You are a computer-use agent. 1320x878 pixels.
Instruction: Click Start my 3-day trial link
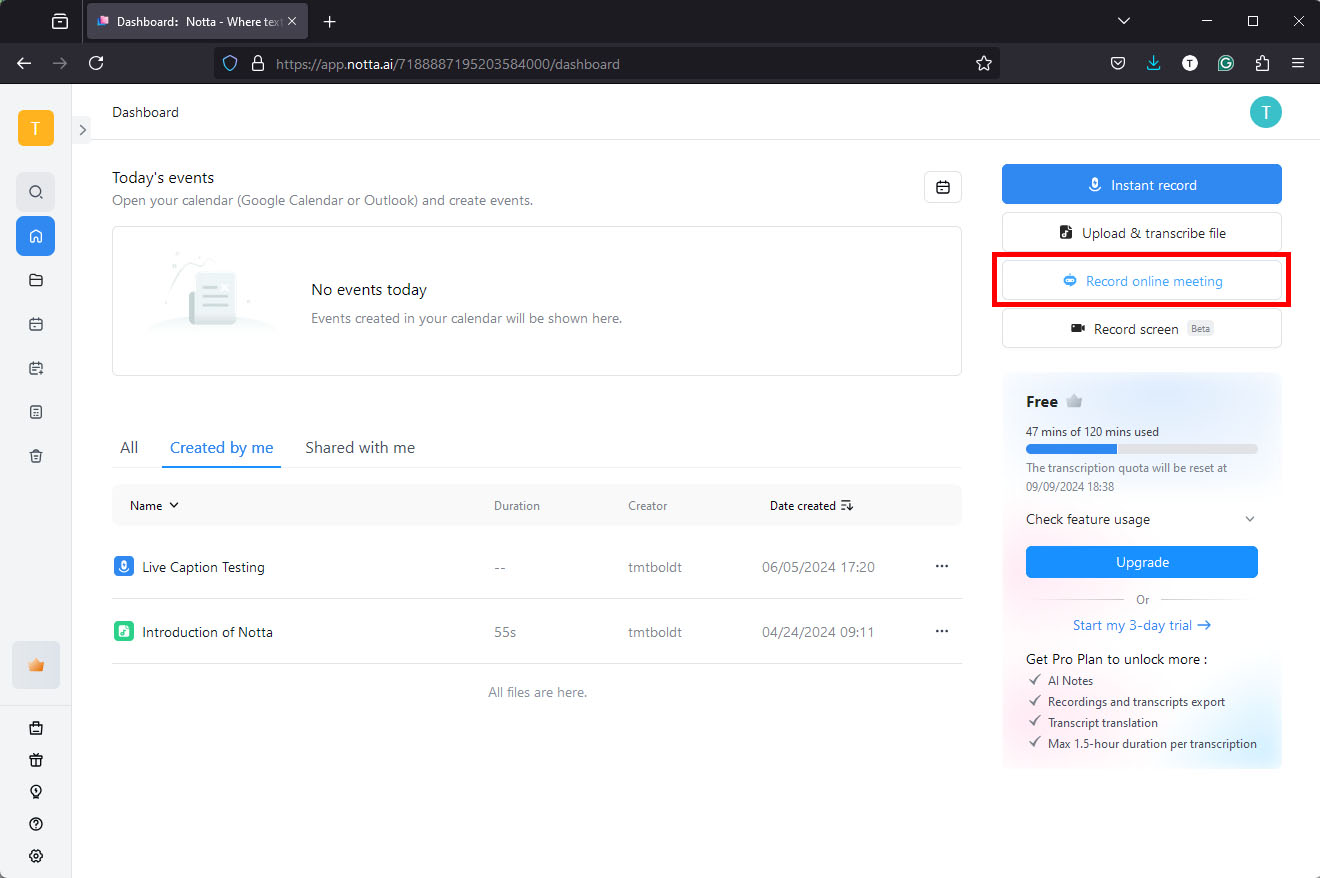click(1142, 625)
